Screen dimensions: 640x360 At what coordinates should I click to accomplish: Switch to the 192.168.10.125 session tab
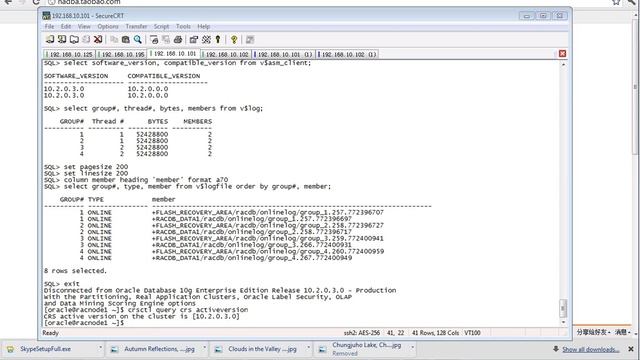pyautogui.click(x=69, y=54)
